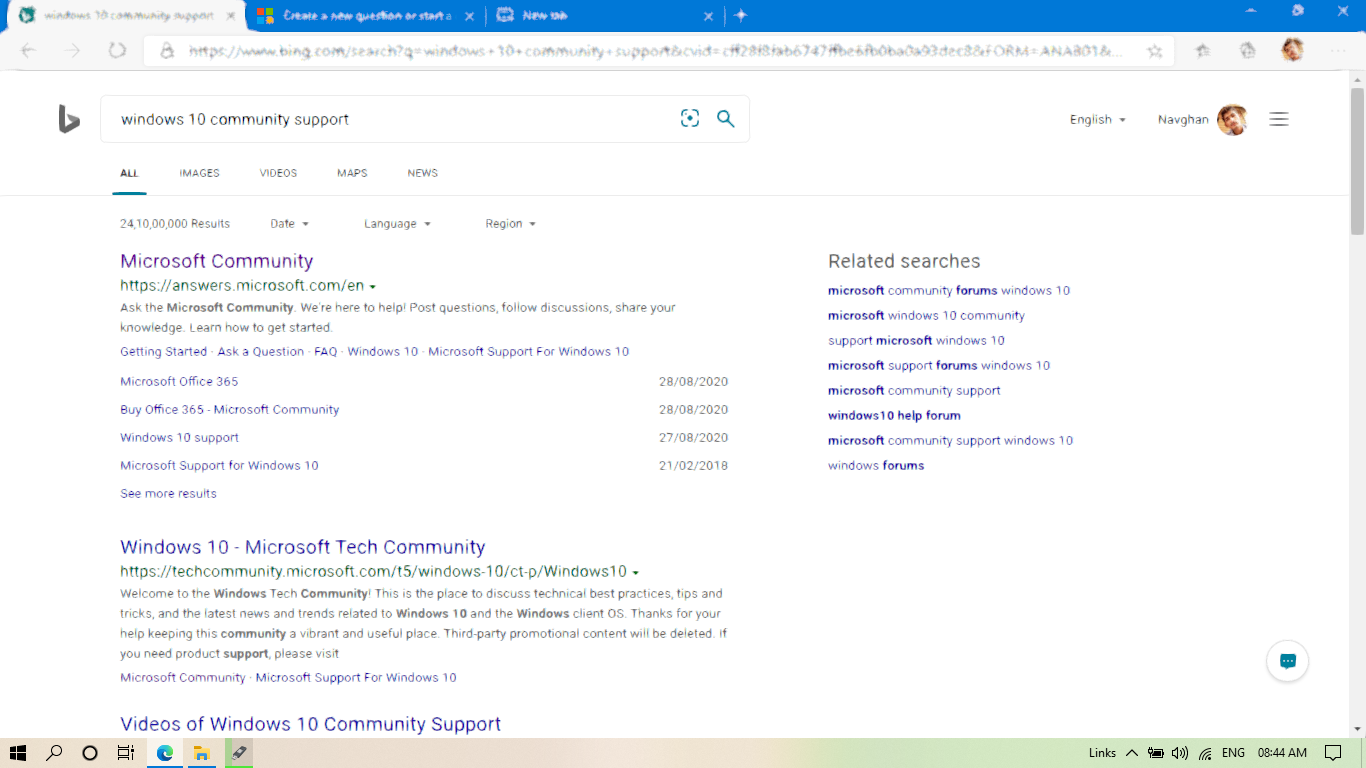Open a new tab with plus button
Image resolution: width=1366 pixels, height=768 pixels.
pyautogui.click(x=741, y=15)
